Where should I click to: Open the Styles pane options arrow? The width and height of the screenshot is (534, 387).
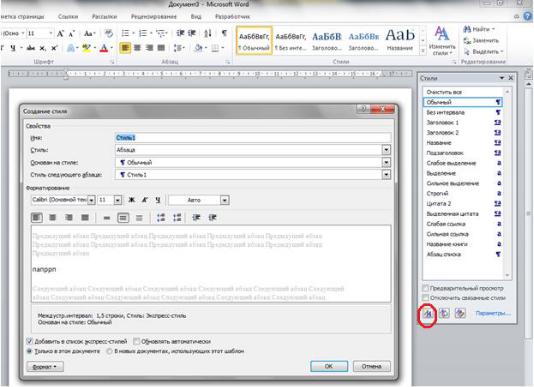[502, 78]
